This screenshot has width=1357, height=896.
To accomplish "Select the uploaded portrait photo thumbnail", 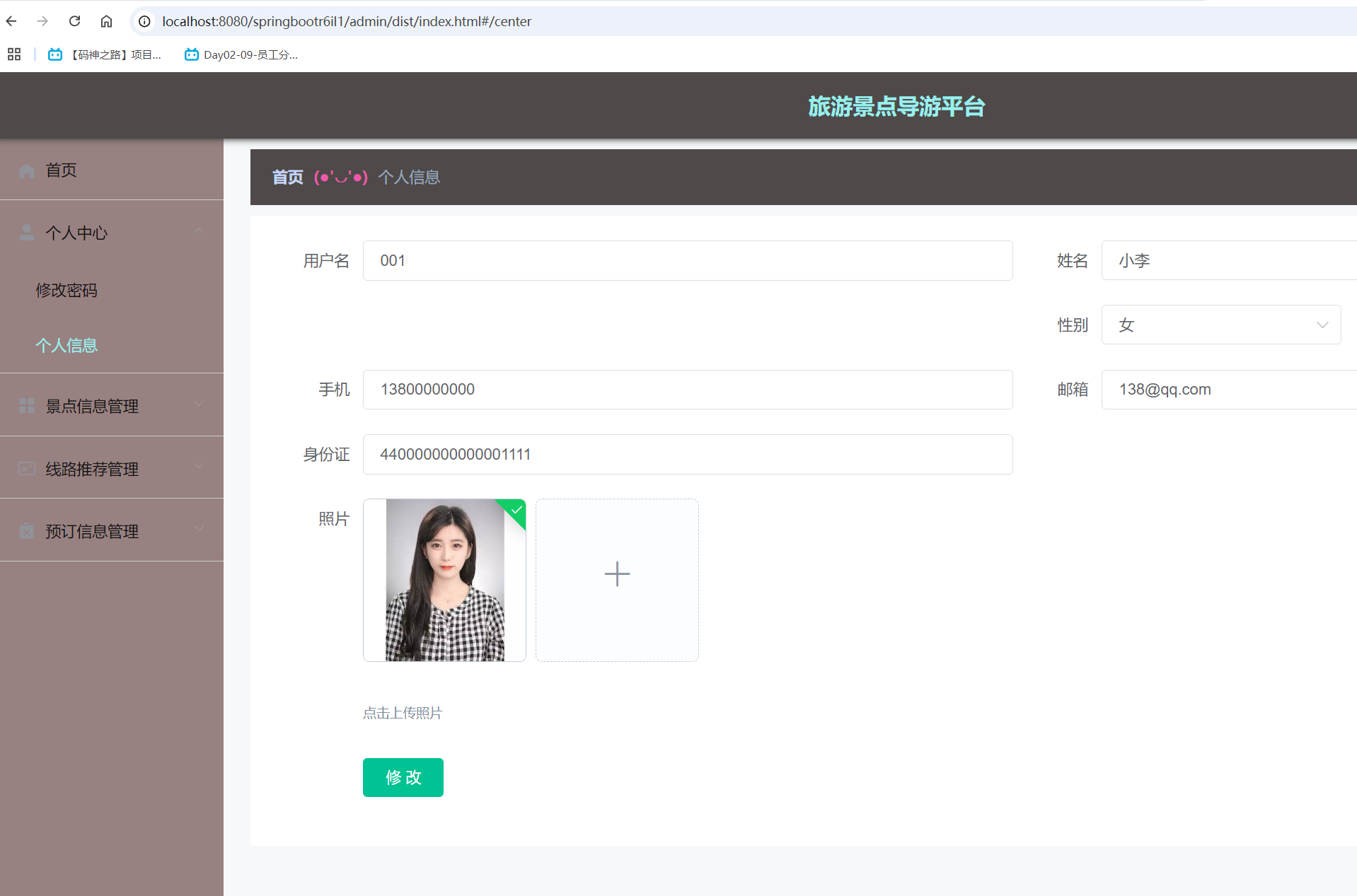I will click(444, 580).
